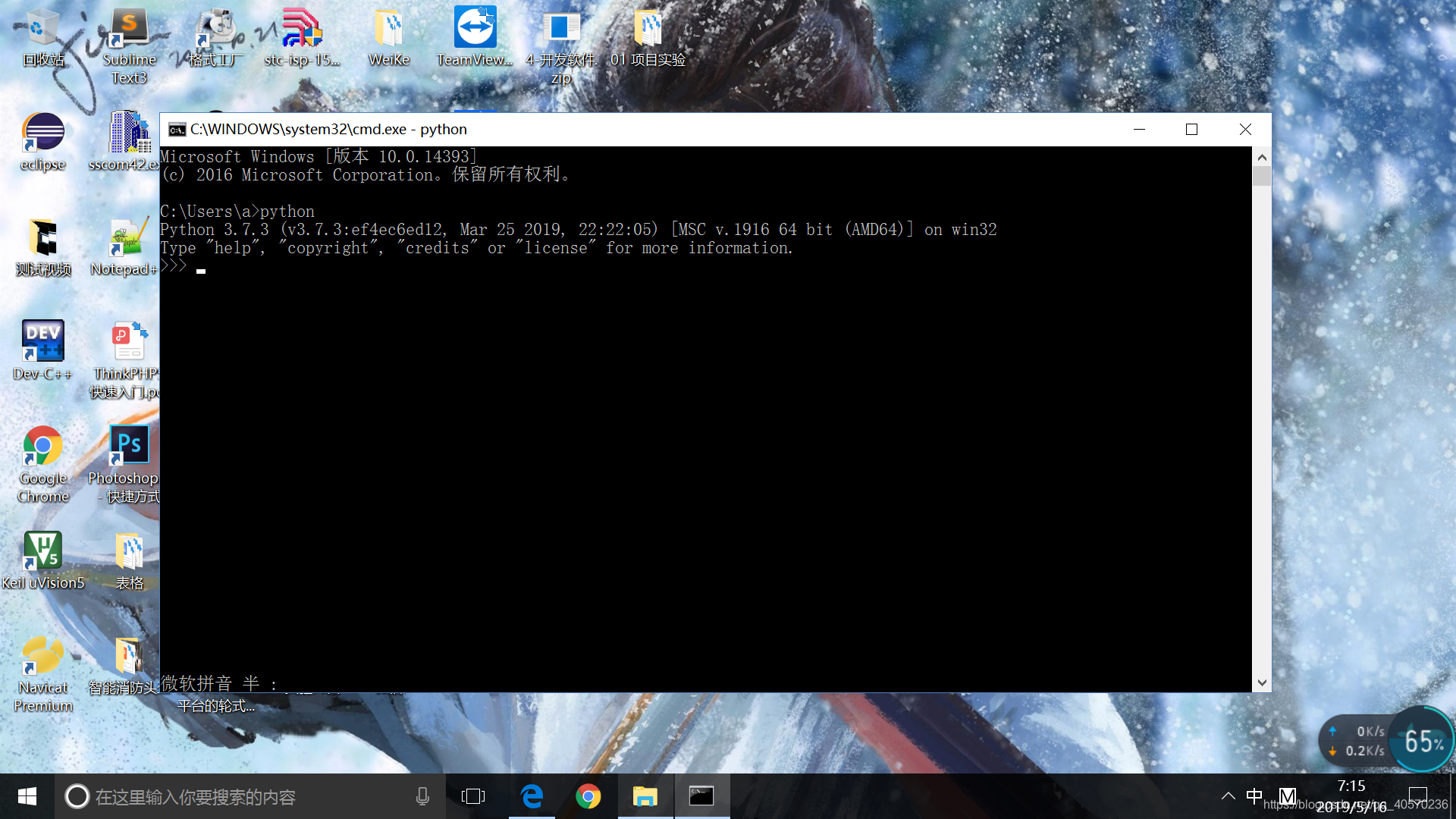Switch to File Explorer in taskbar
This screenshot has width=1456, height=819.
(x=645, y=796)
